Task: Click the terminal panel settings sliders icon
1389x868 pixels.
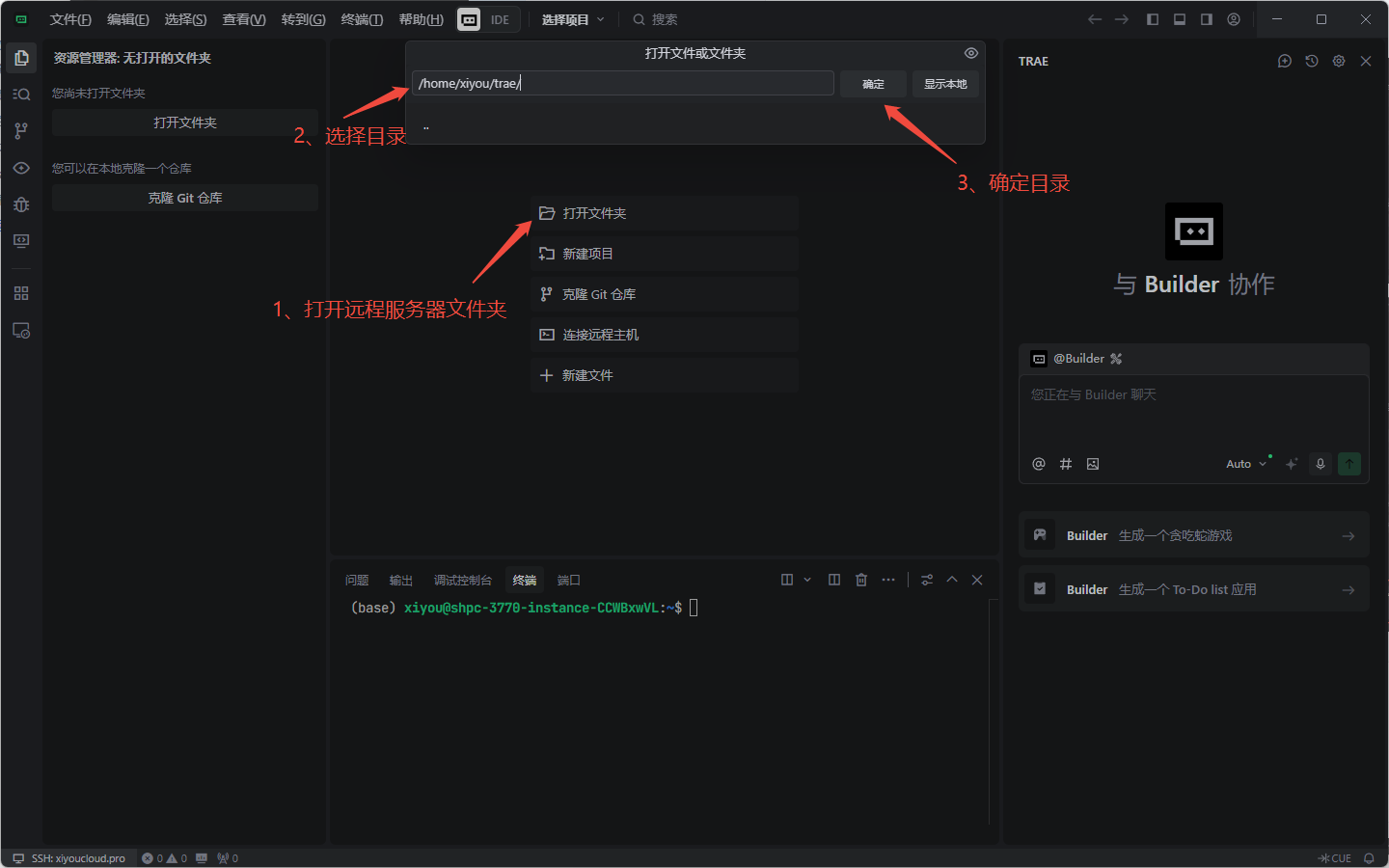Action: pyautogui.click(x=927, y=580)
